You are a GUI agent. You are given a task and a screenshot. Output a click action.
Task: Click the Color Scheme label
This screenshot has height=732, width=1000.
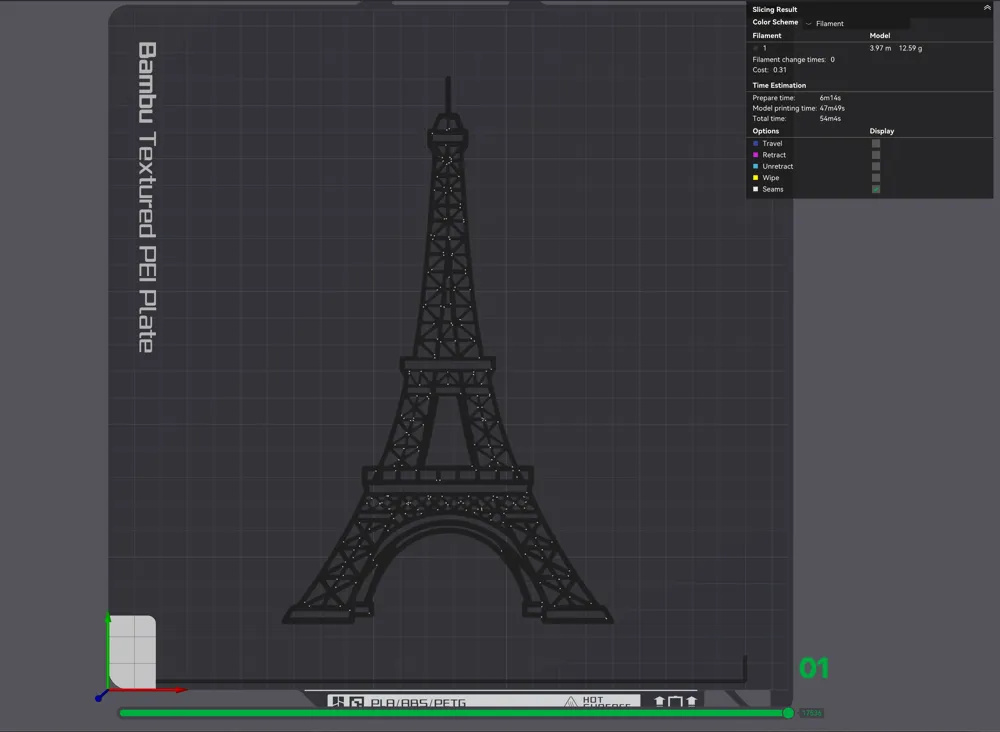[x=775, y=22]
